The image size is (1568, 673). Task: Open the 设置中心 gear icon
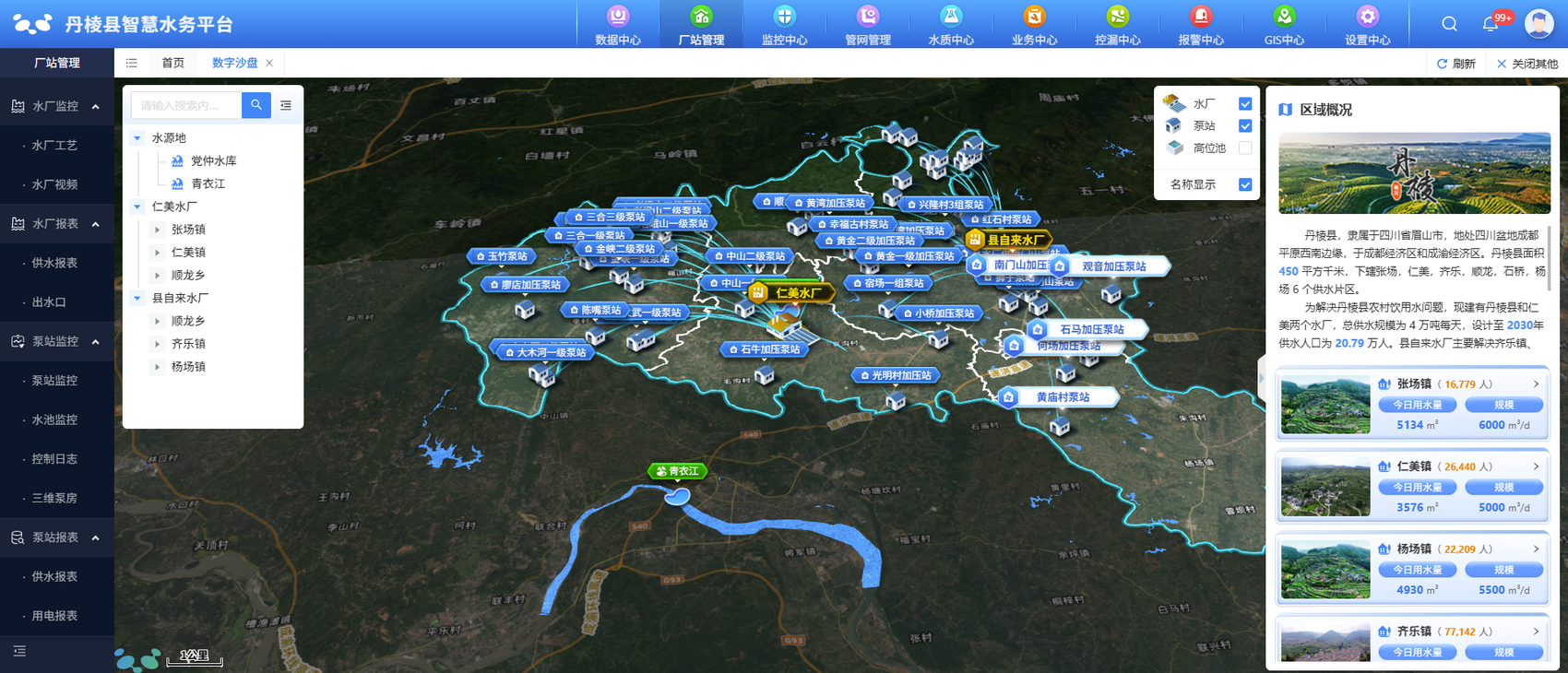pyautogui.click(x=1367, y=18)
